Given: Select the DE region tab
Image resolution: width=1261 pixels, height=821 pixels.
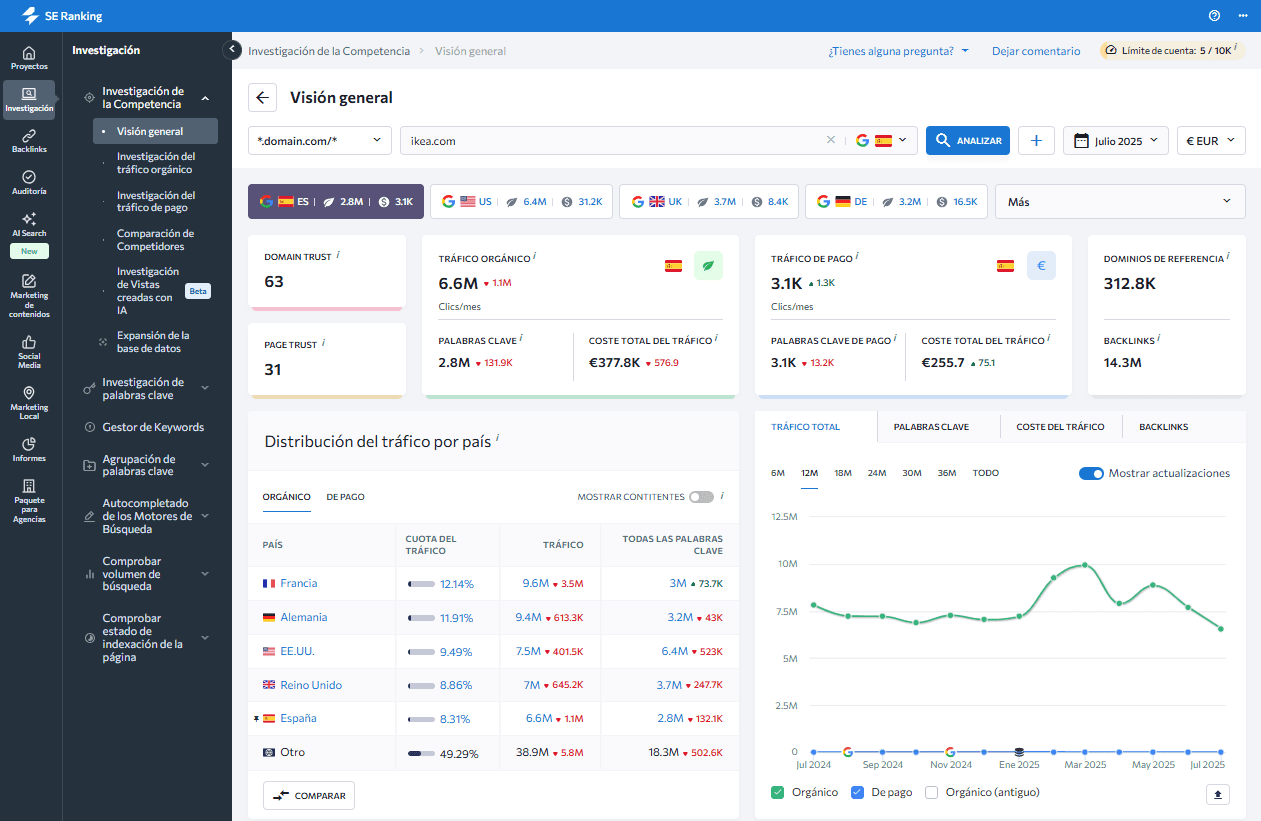Looking at the screenshot, I should (x=896, y=201).
